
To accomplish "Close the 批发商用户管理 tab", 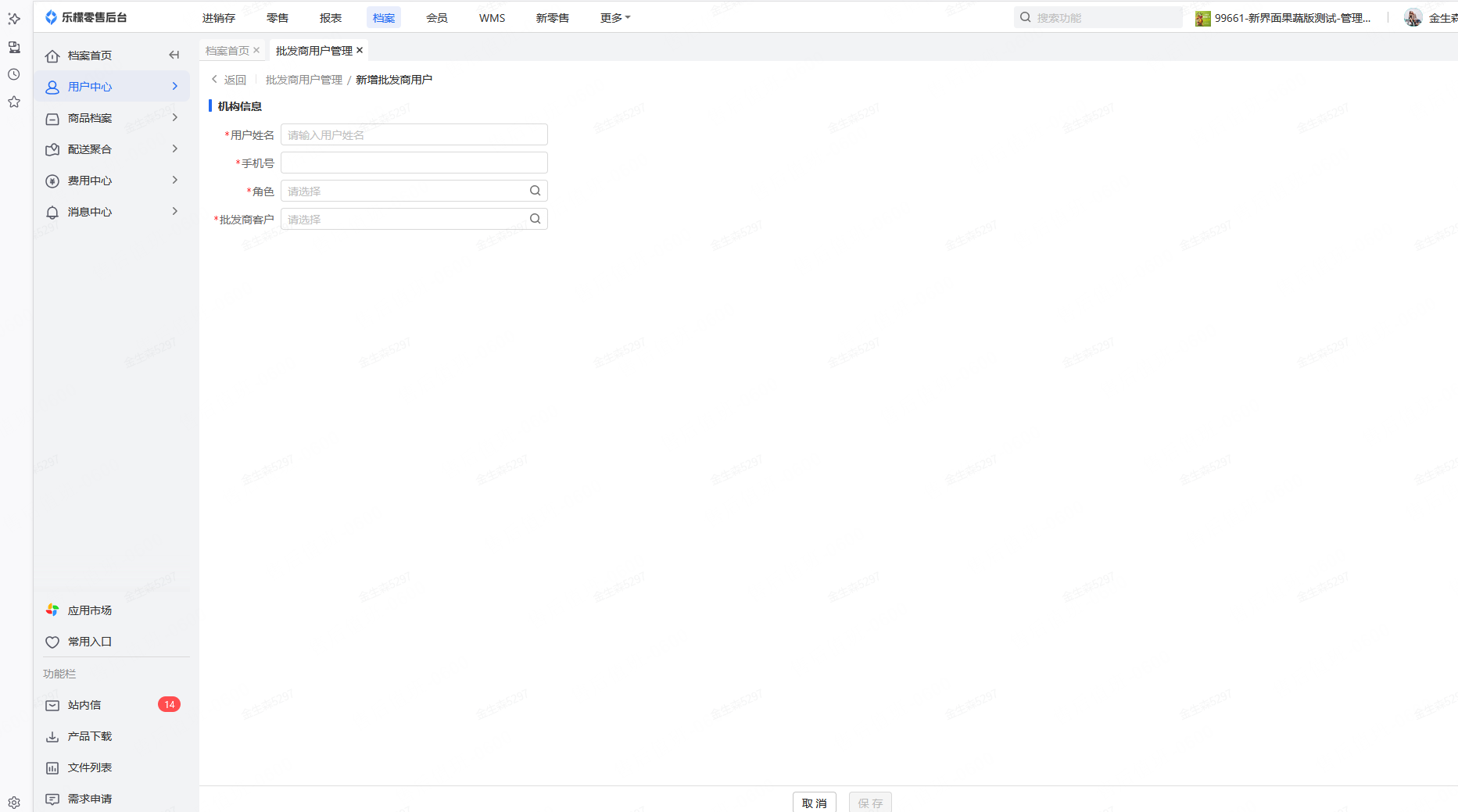I will [360, 50].
